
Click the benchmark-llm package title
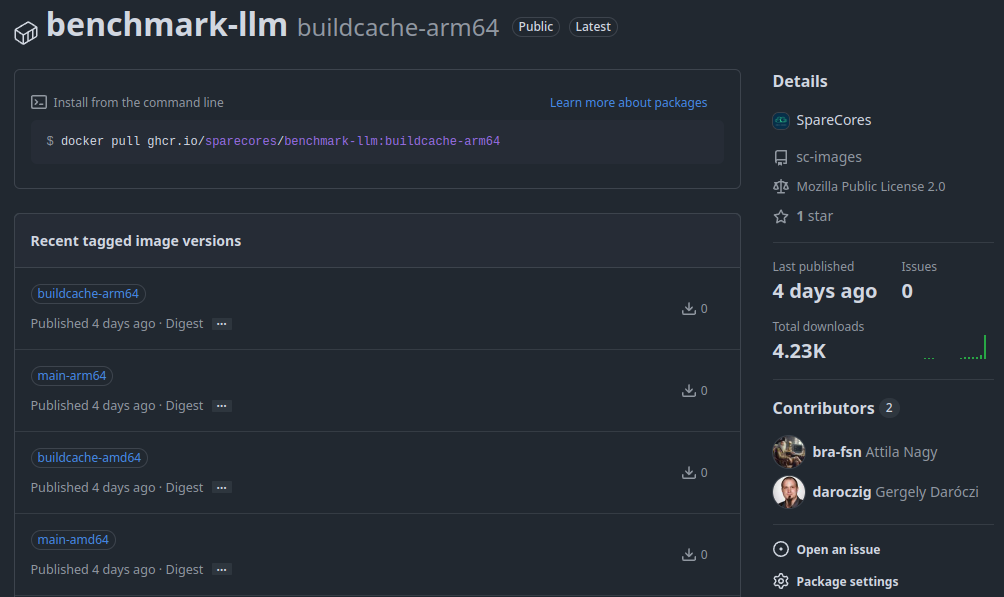pos(166,26)
